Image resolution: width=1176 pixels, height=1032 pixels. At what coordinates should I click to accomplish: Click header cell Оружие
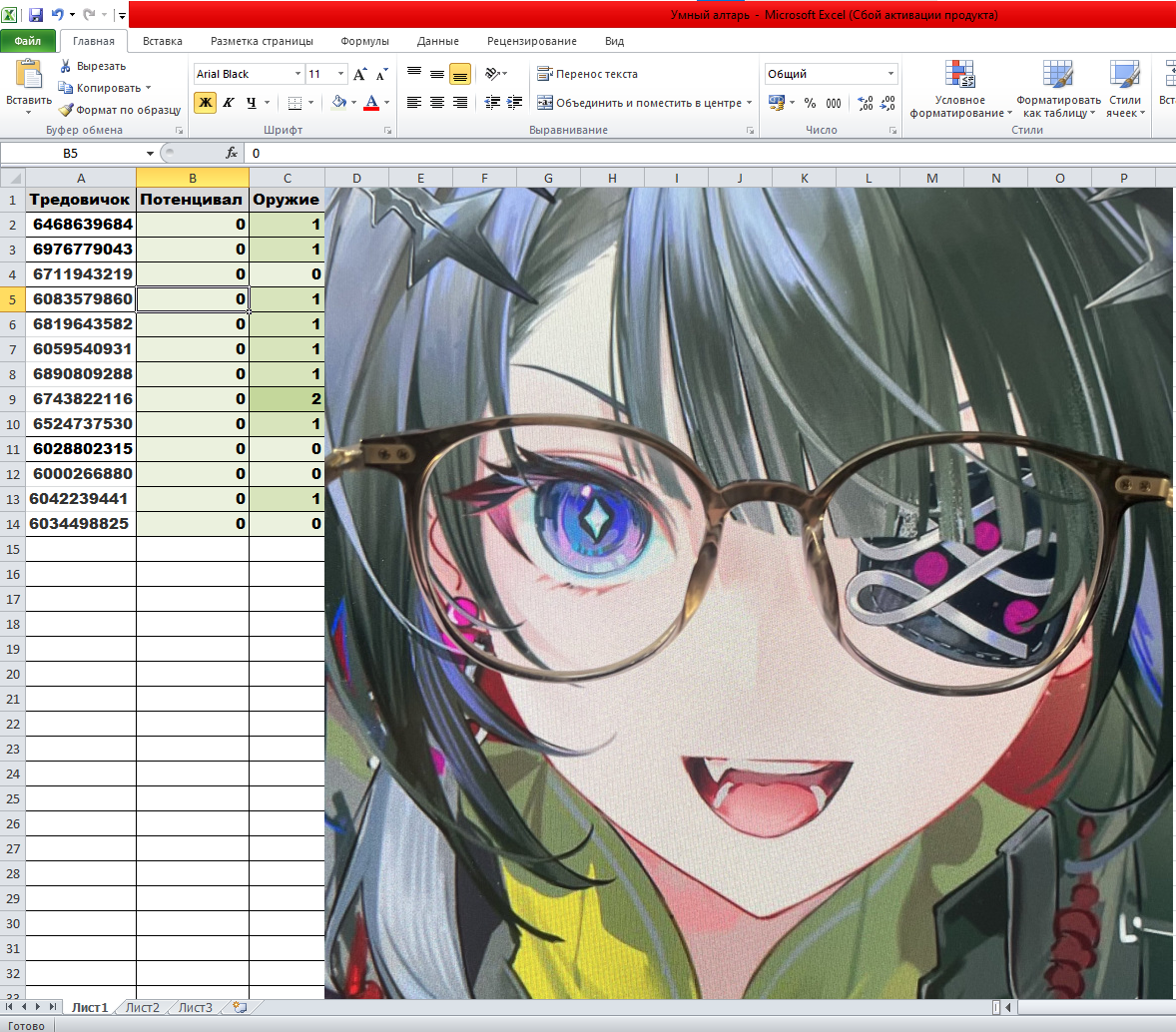[x=288, y=200]
